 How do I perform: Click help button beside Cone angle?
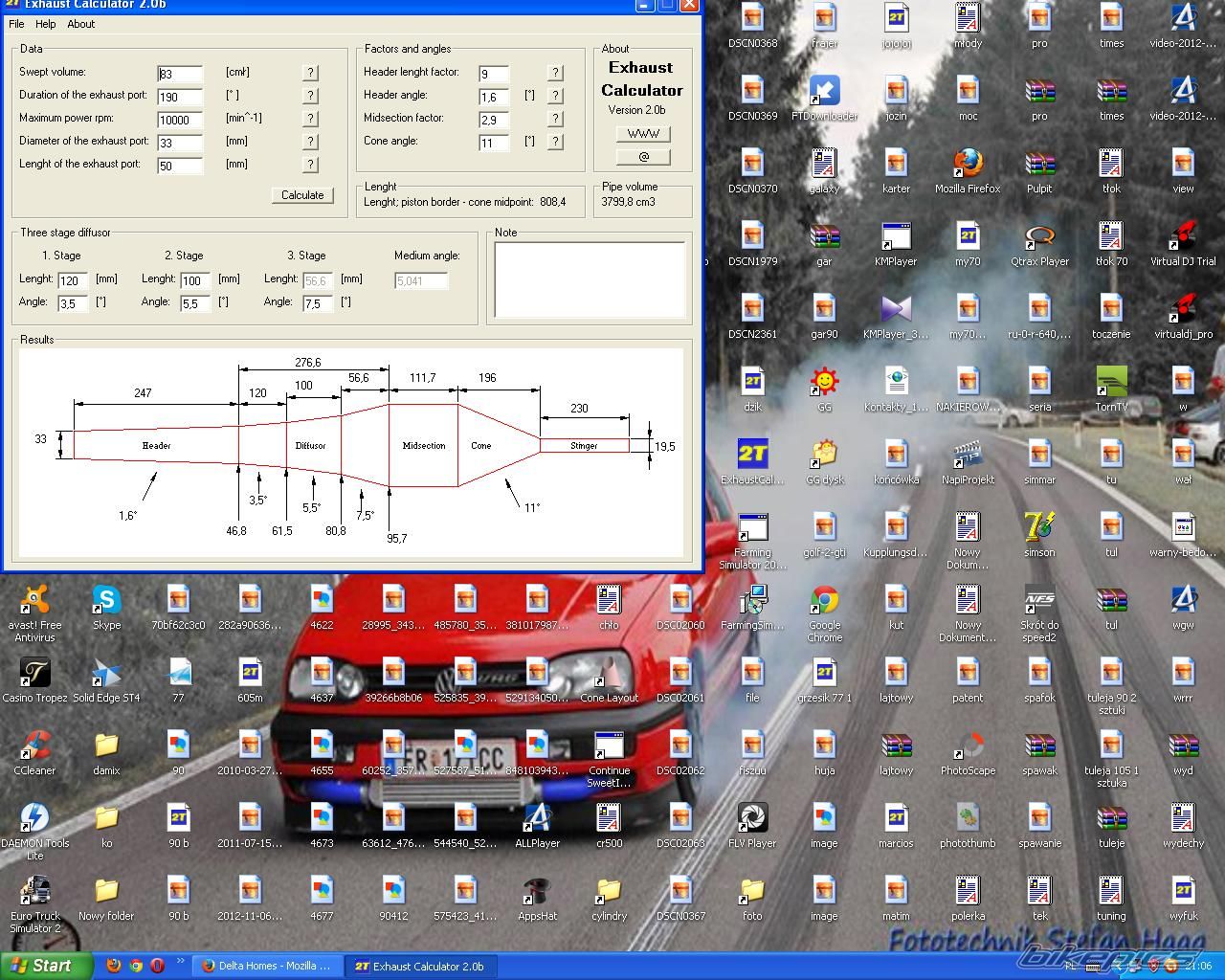[555, 142]
